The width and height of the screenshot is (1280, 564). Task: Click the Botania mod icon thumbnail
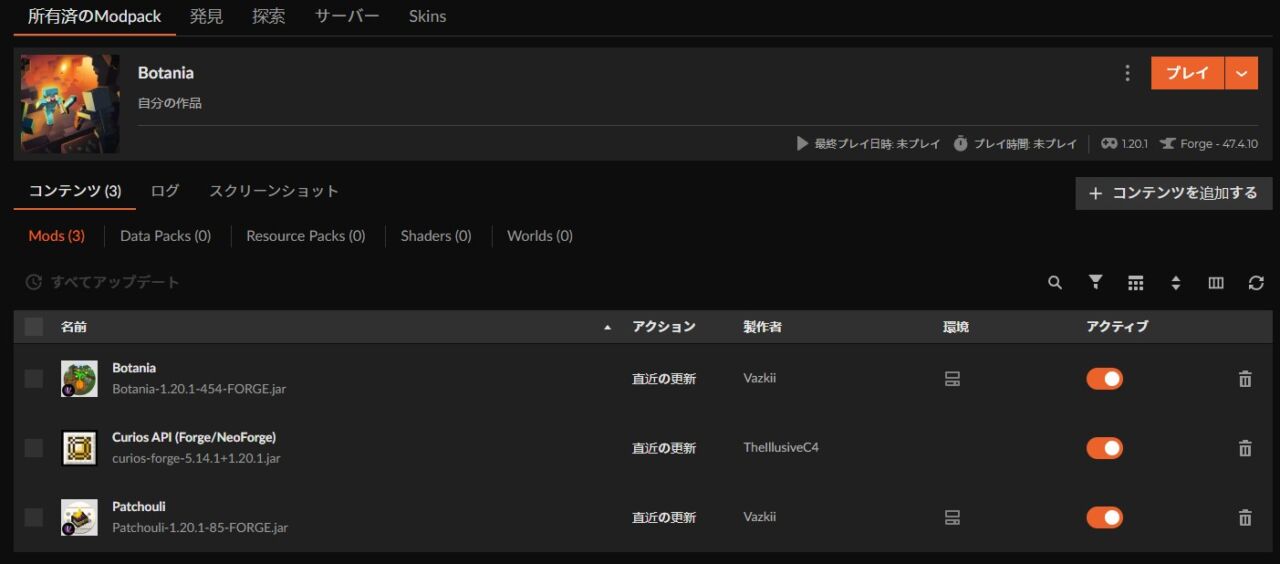coord(79,379)
